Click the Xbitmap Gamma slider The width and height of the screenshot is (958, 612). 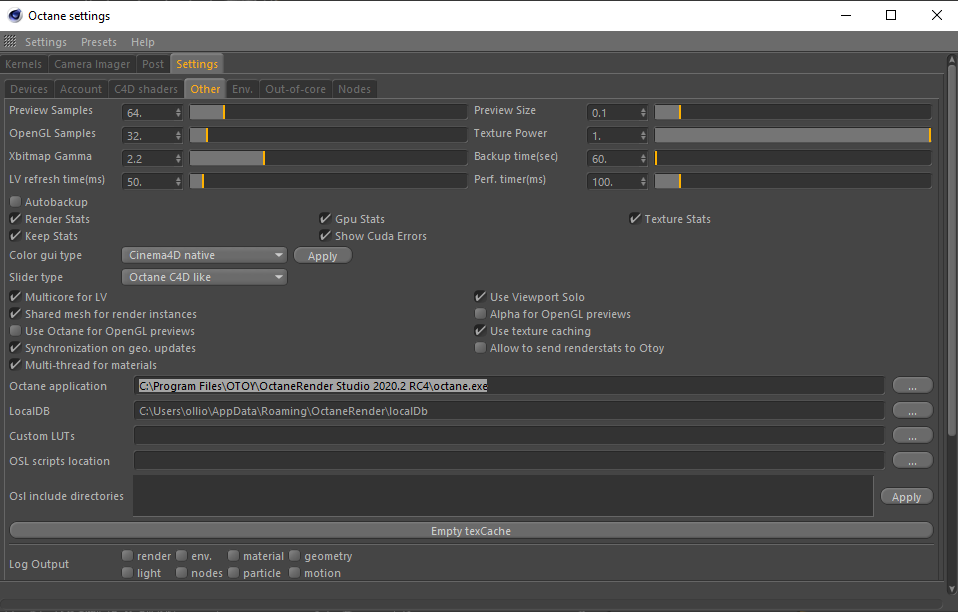328,158
